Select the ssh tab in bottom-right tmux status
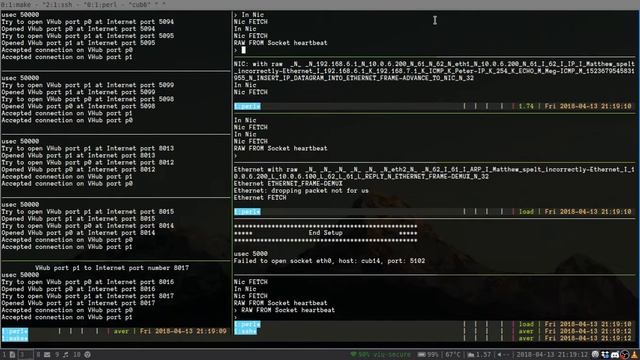 coord(245,331)
